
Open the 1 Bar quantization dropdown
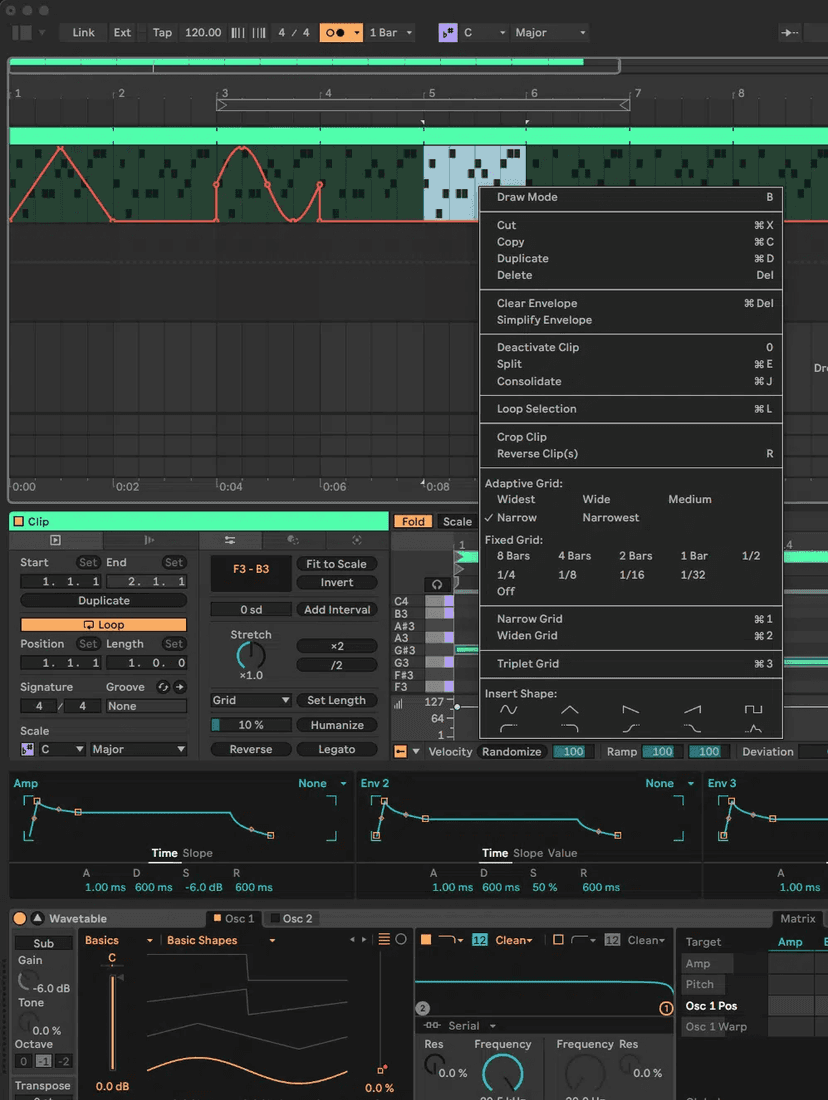(x=390, y=32)
